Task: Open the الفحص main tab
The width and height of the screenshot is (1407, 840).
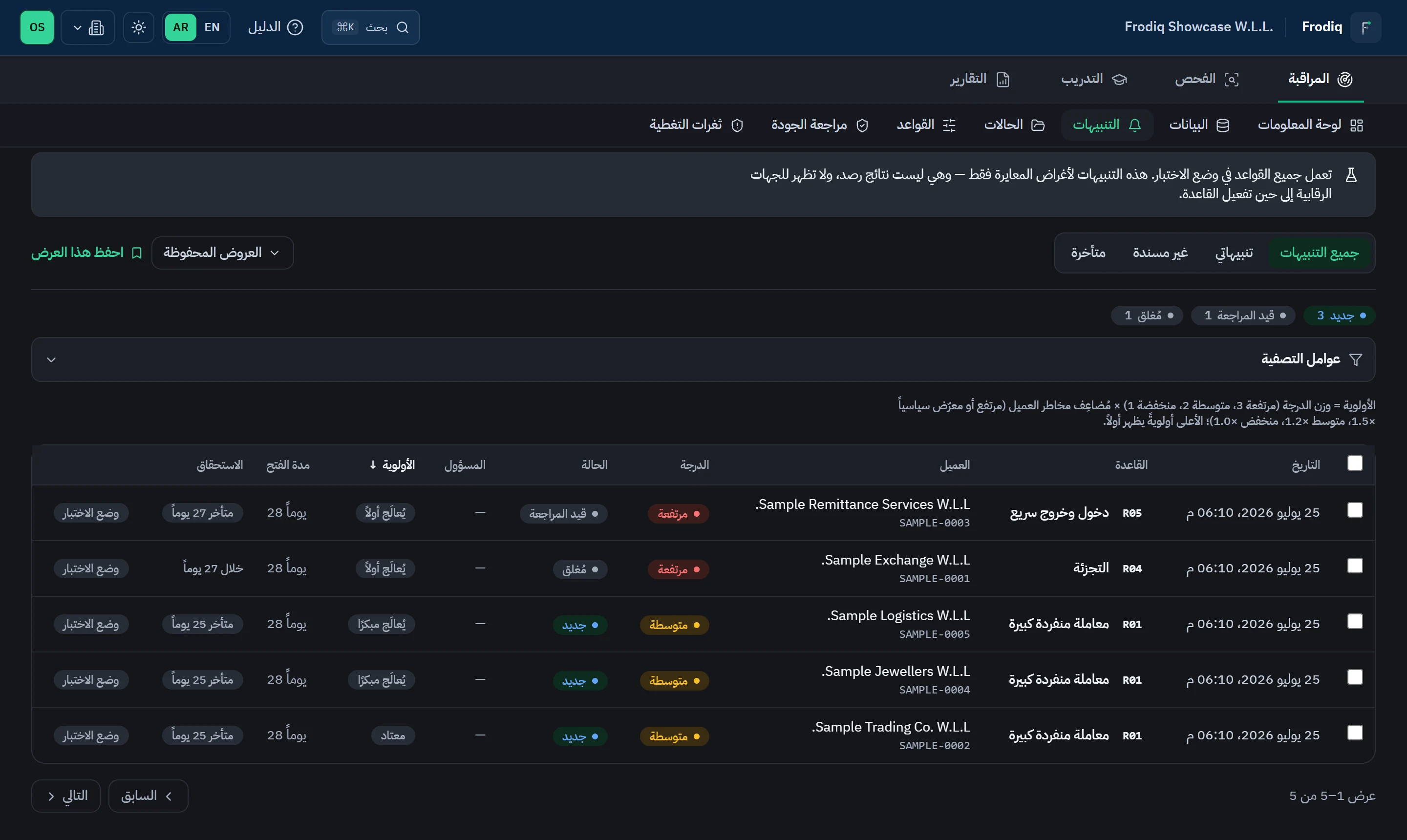Action: pos(1207,79)
